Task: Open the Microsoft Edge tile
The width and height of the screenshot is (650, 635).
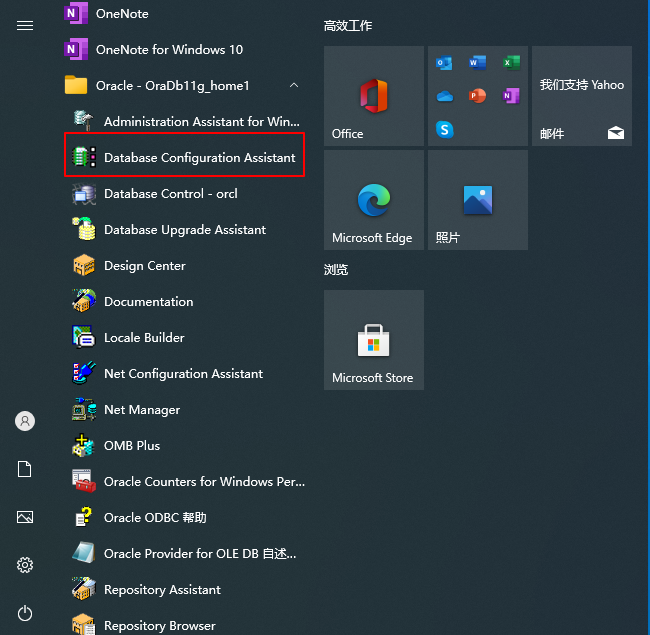Action: click(374, 200)
